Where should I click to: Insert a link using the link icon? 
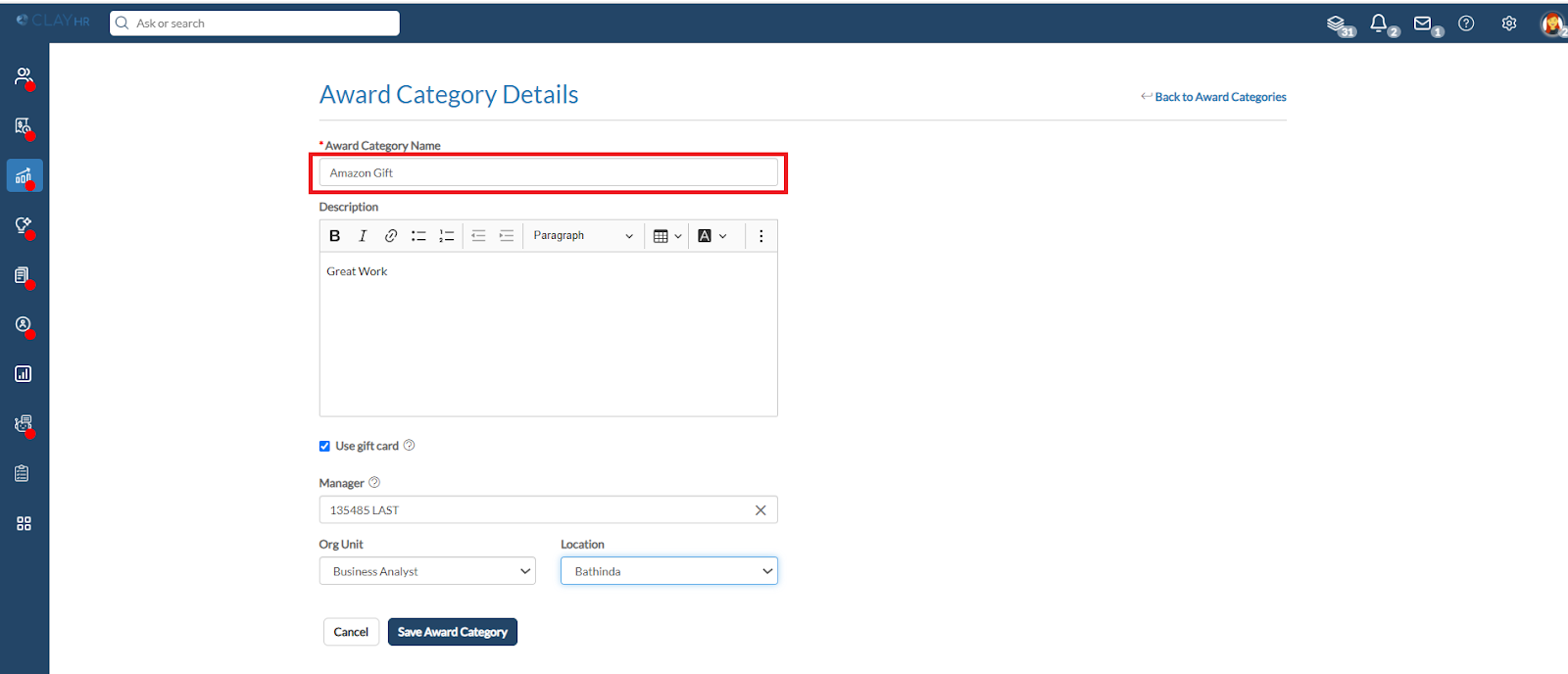tap(391, 236)
